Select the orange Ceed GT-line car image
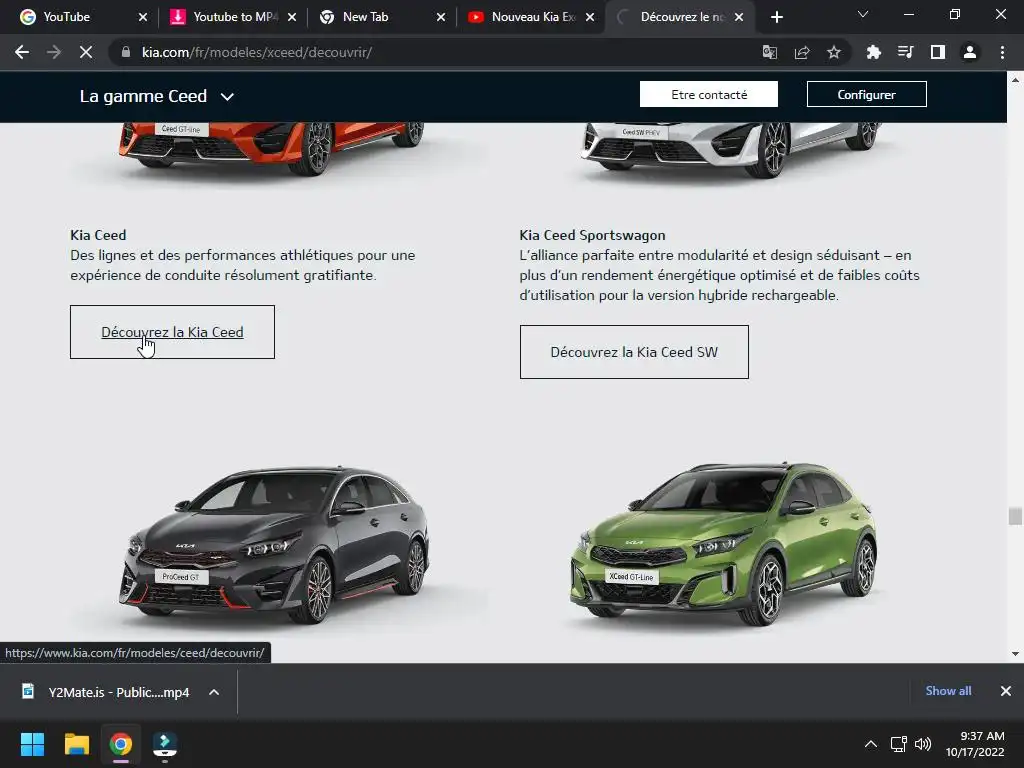 pyautogui.click(x=271, y=149)
